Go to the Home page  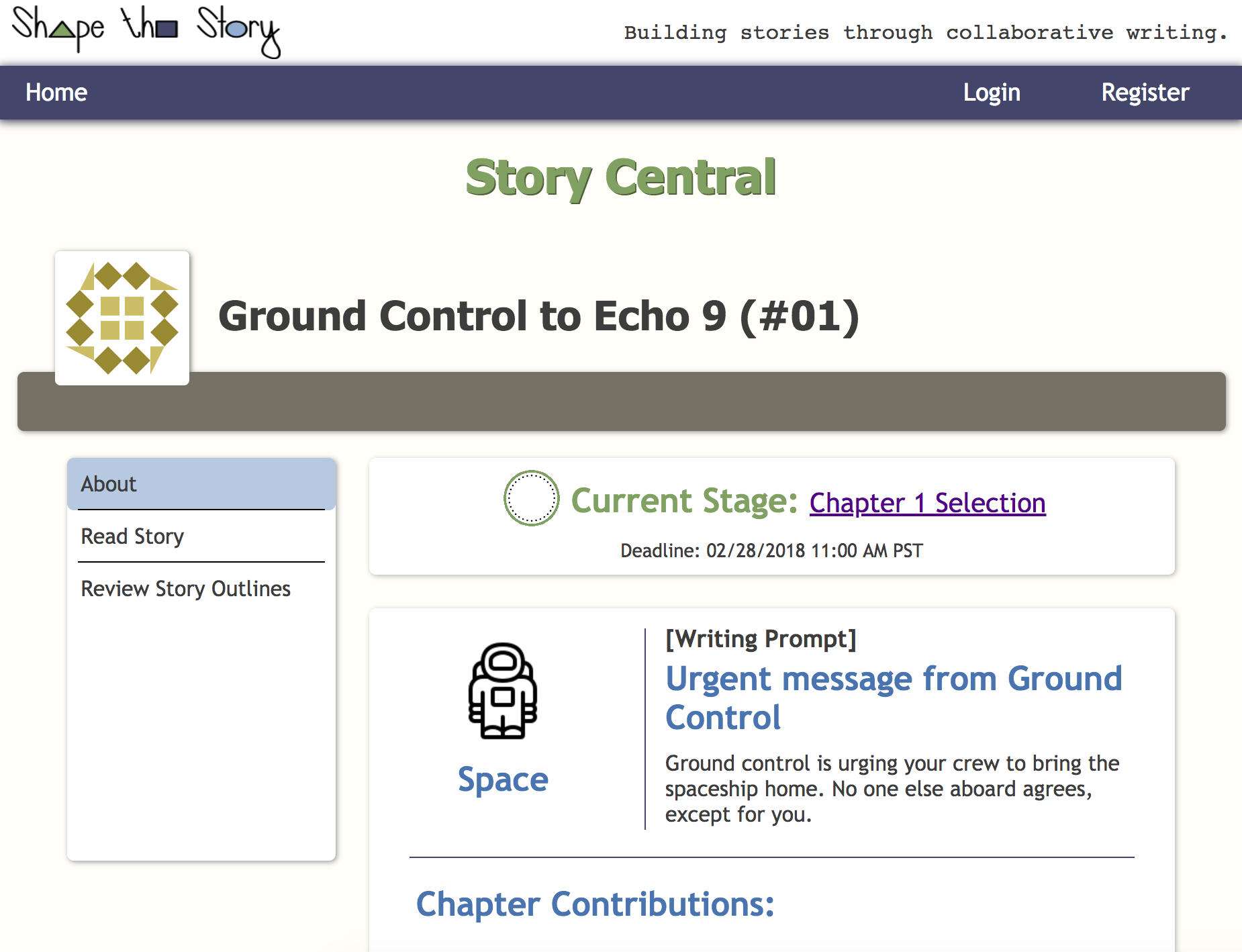(x=56, y=93)
